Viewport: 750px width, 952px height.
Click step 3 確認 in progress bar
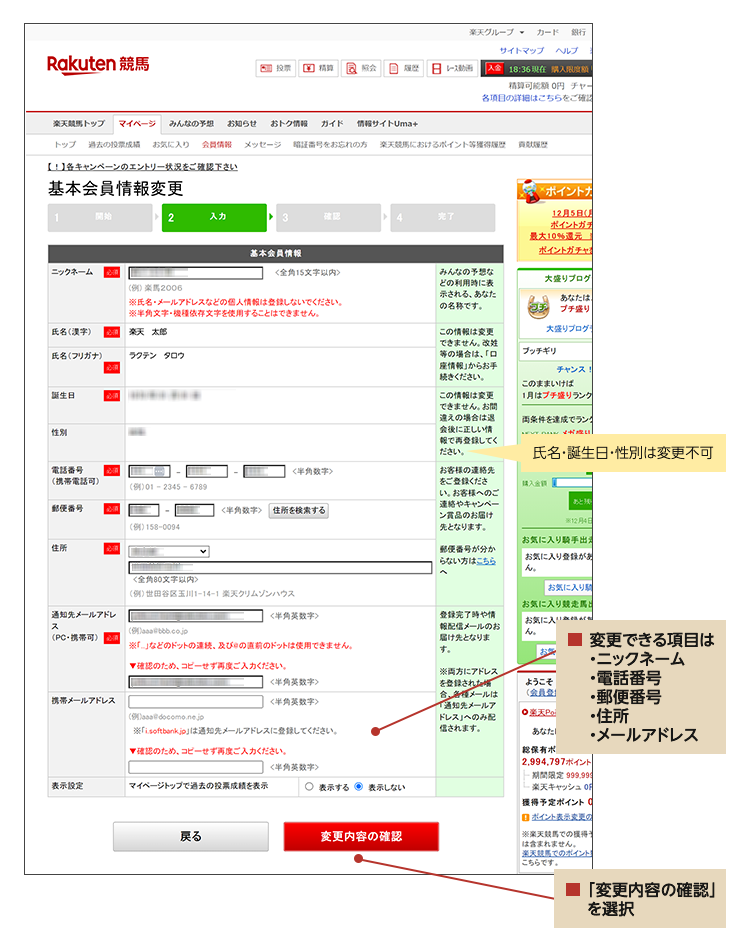tap(329, 217)
